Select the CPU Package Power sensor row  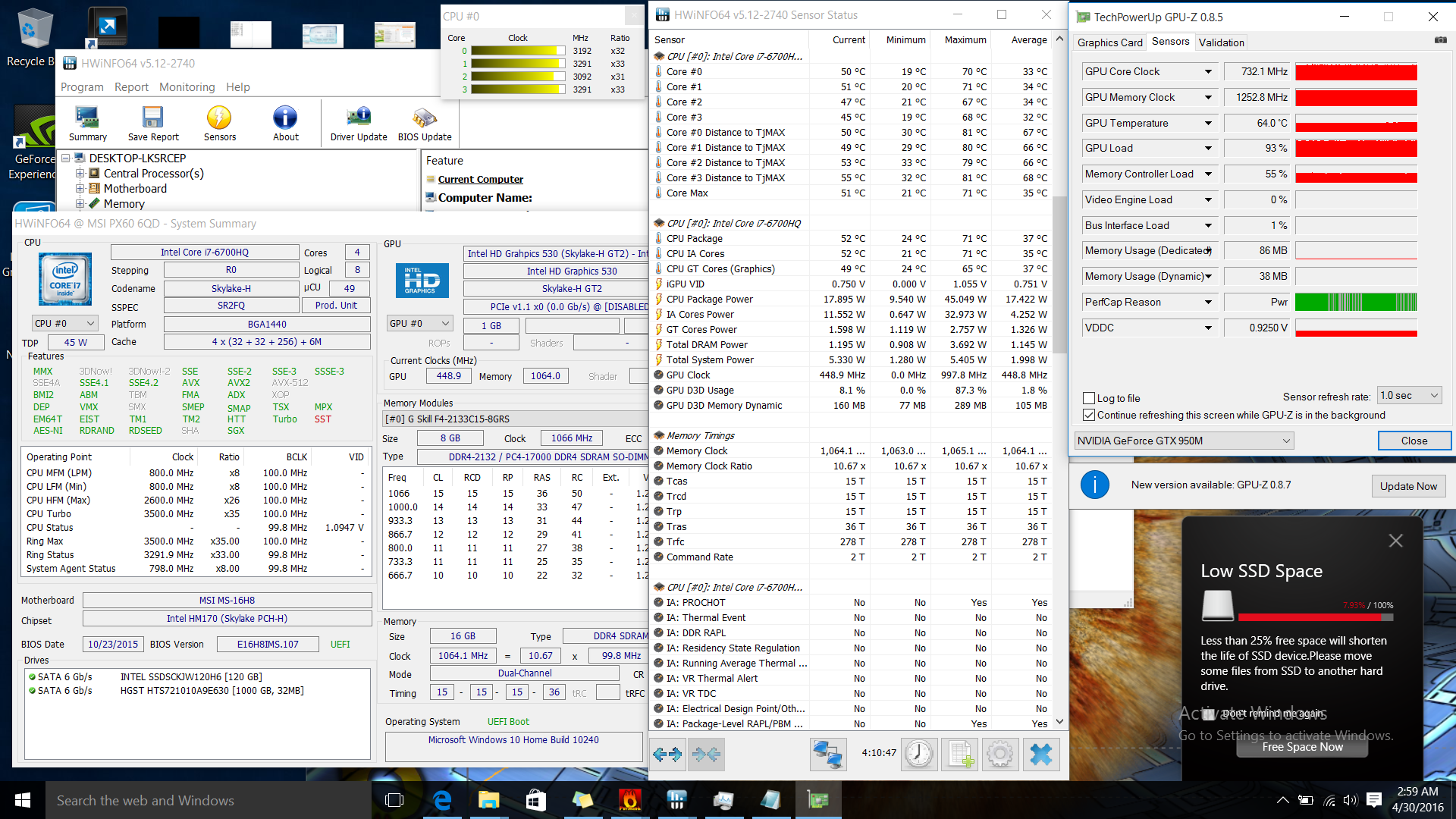pyautogui.click(x=851, y=299)
